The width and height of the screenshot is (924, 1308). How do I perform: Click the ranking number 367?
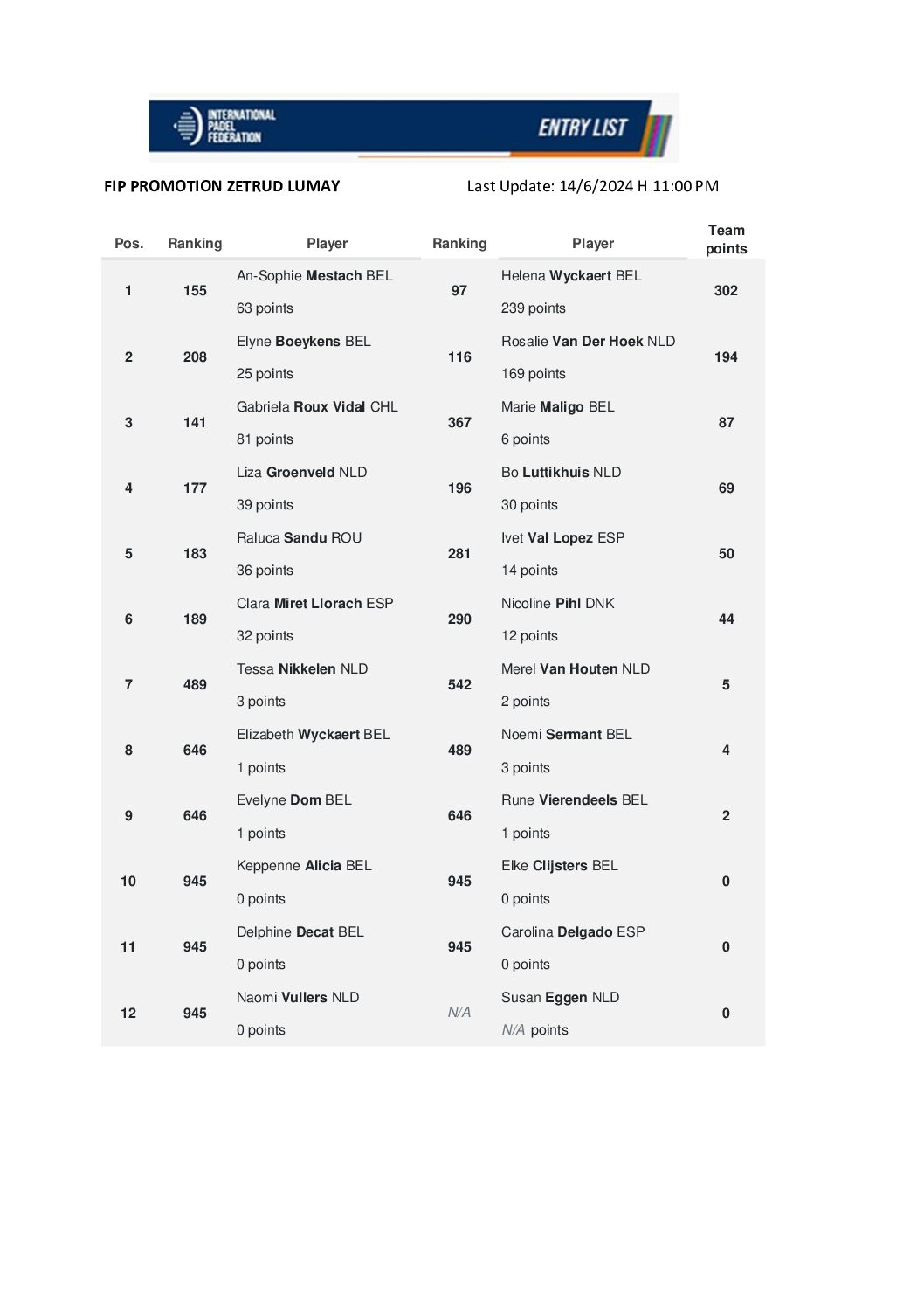point(459,423)
